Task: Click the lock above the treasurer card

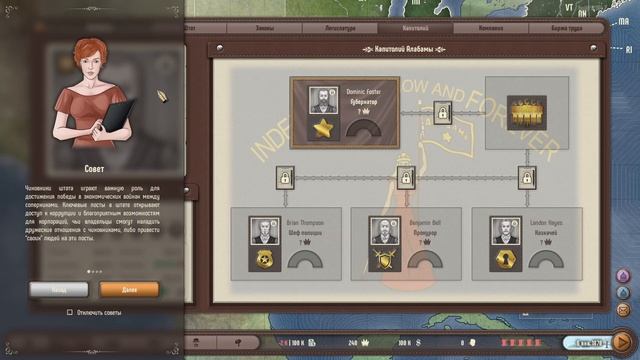Action: click(527, 178)
